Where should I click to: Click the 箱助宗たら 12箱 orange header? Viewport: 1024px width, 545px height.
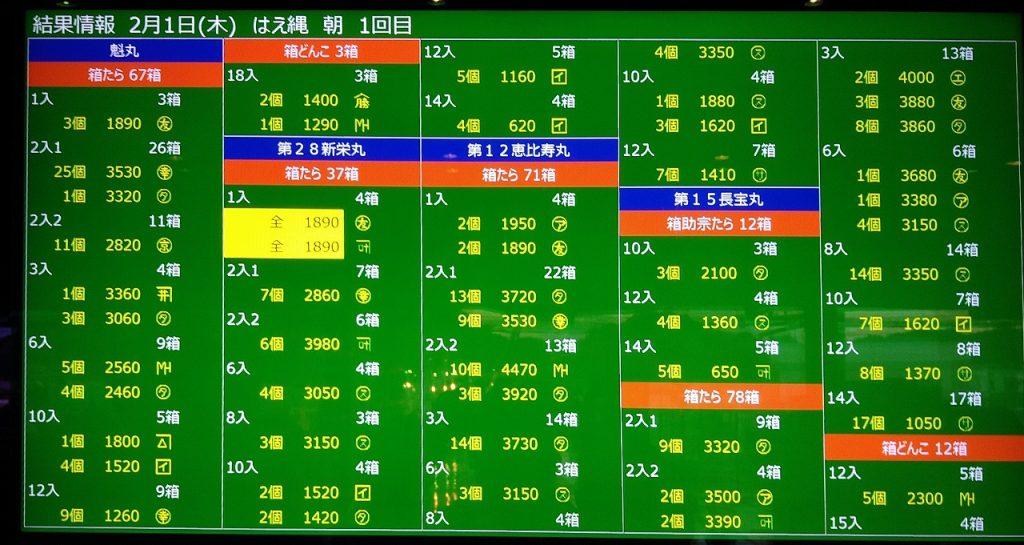click(x=718, y=224)
